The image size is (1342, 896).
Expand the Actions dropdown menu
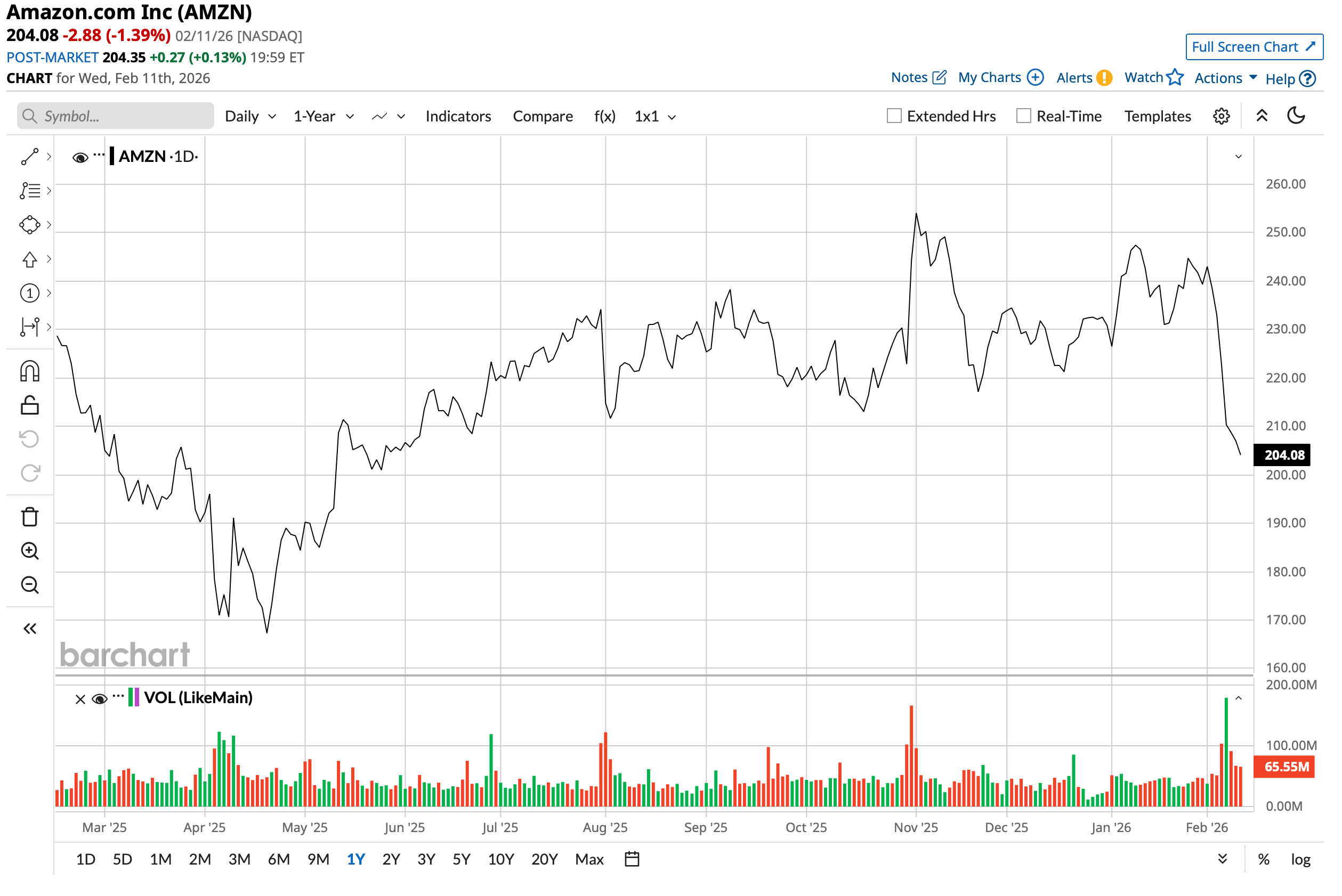click(1225, 78)
